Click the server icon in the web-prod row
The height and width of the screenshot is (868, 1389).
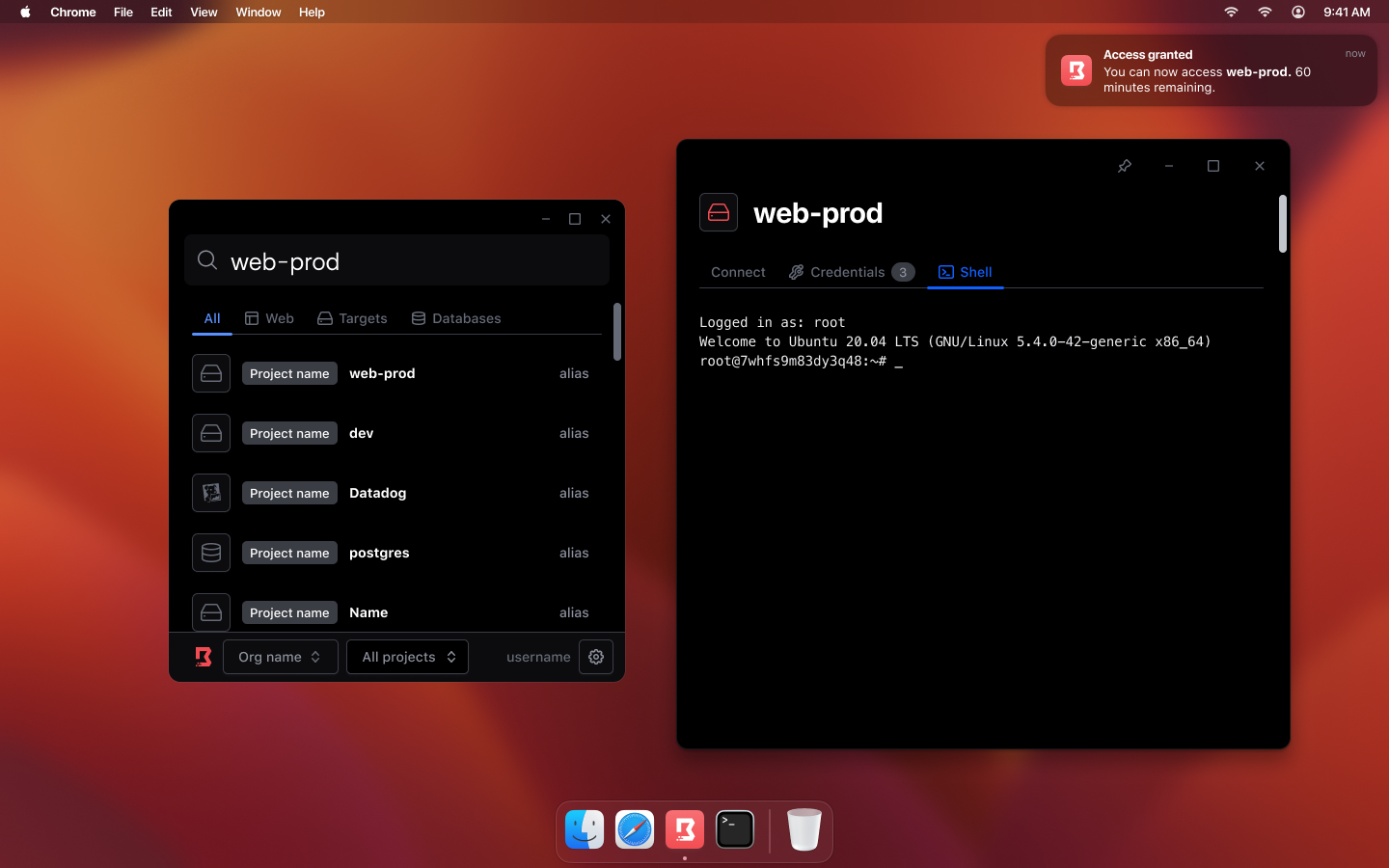(211, 373)
